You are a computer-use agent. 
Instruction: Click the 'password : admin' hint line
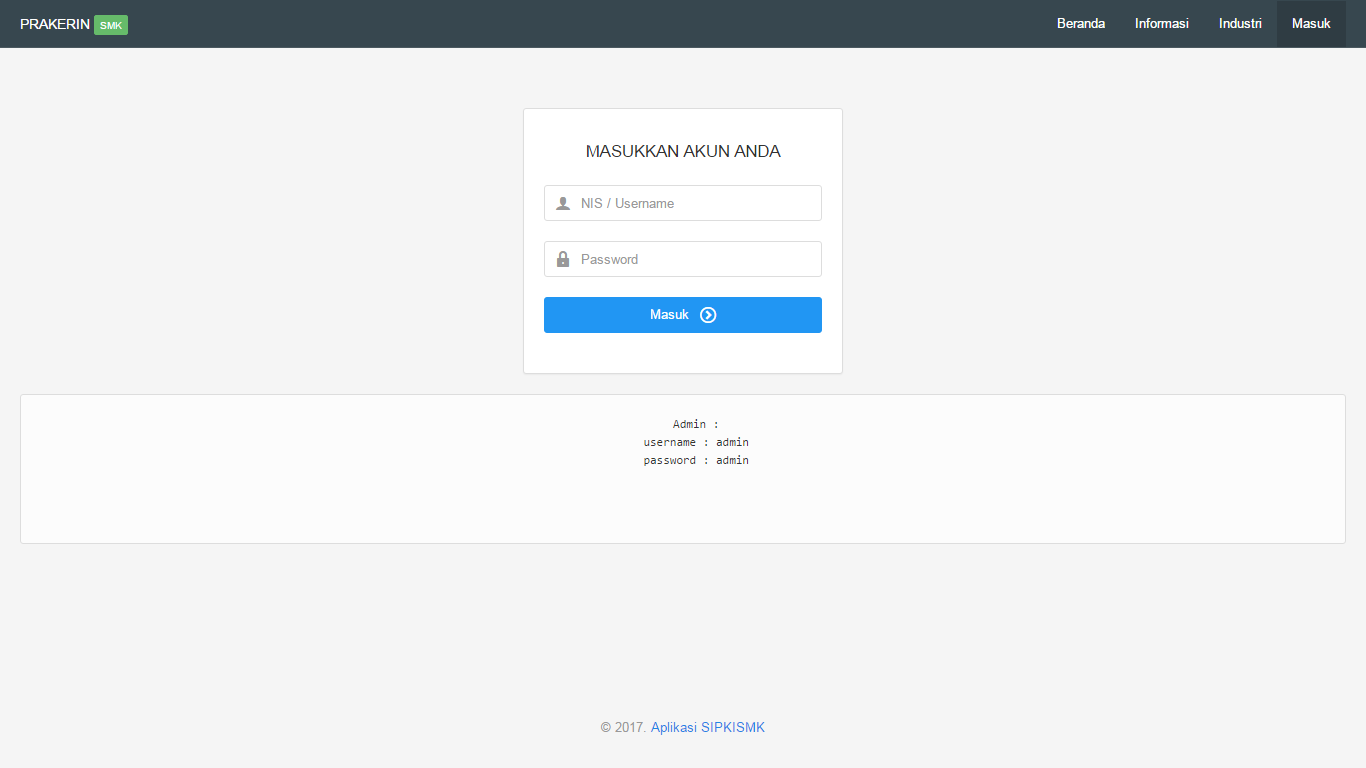[x=696, y=461]
